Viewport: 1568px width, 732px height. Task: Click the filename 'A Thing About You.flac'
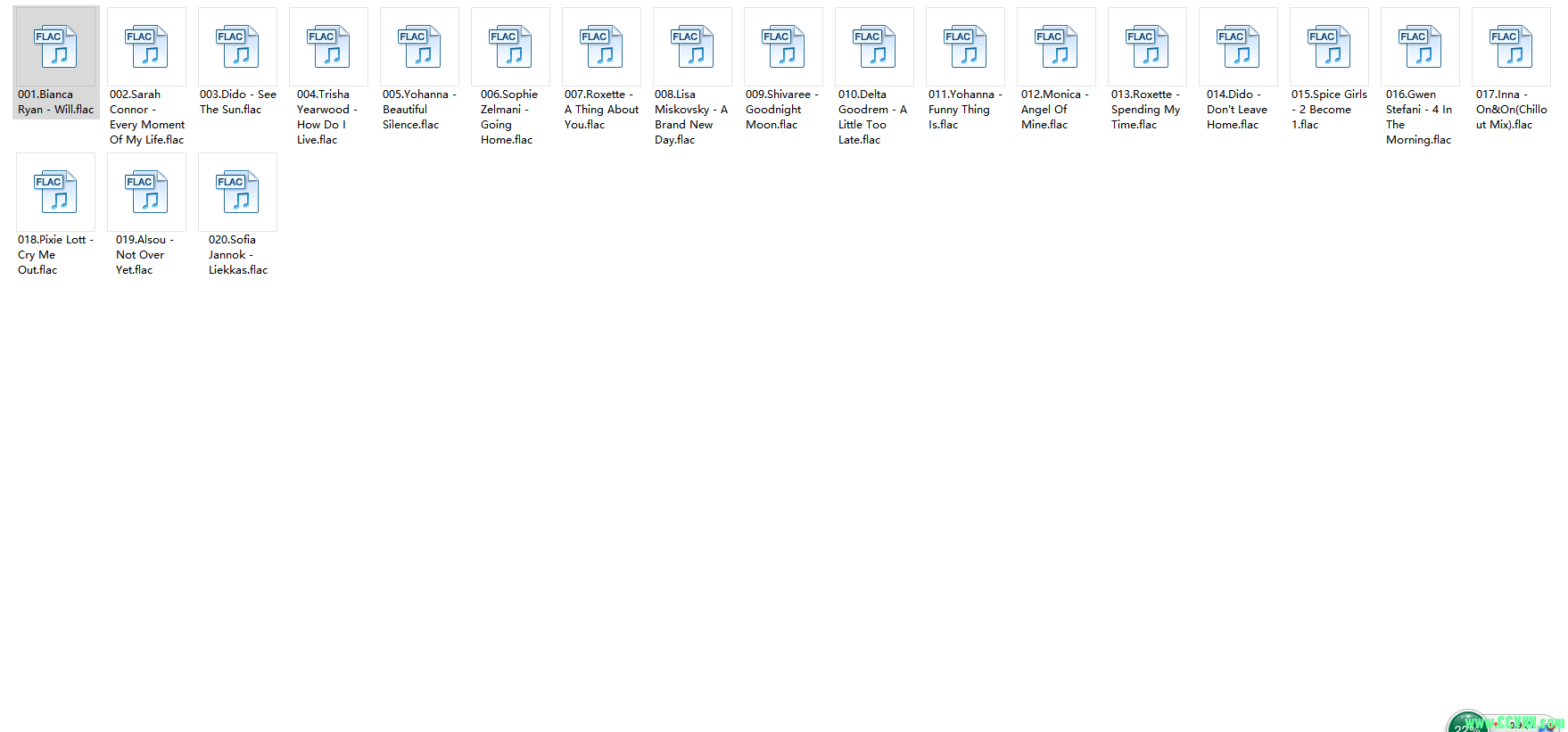click(x=601, y=117)
